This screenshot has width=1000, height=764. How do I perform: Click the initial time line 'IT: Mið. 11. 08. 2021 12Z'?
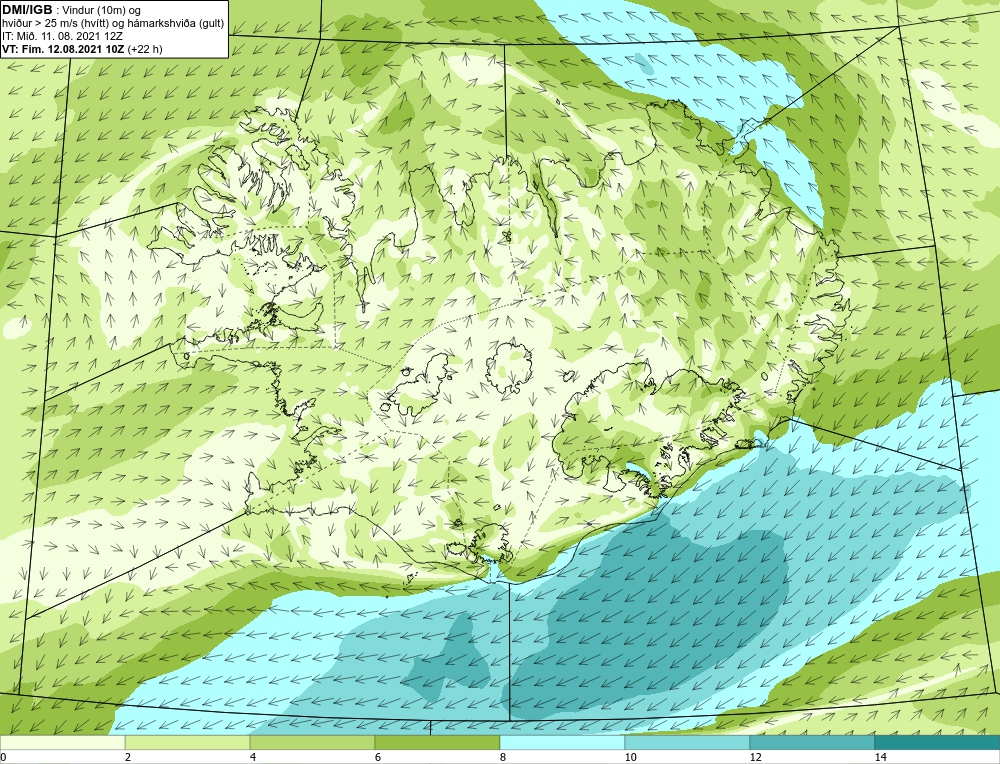[61, 36]
